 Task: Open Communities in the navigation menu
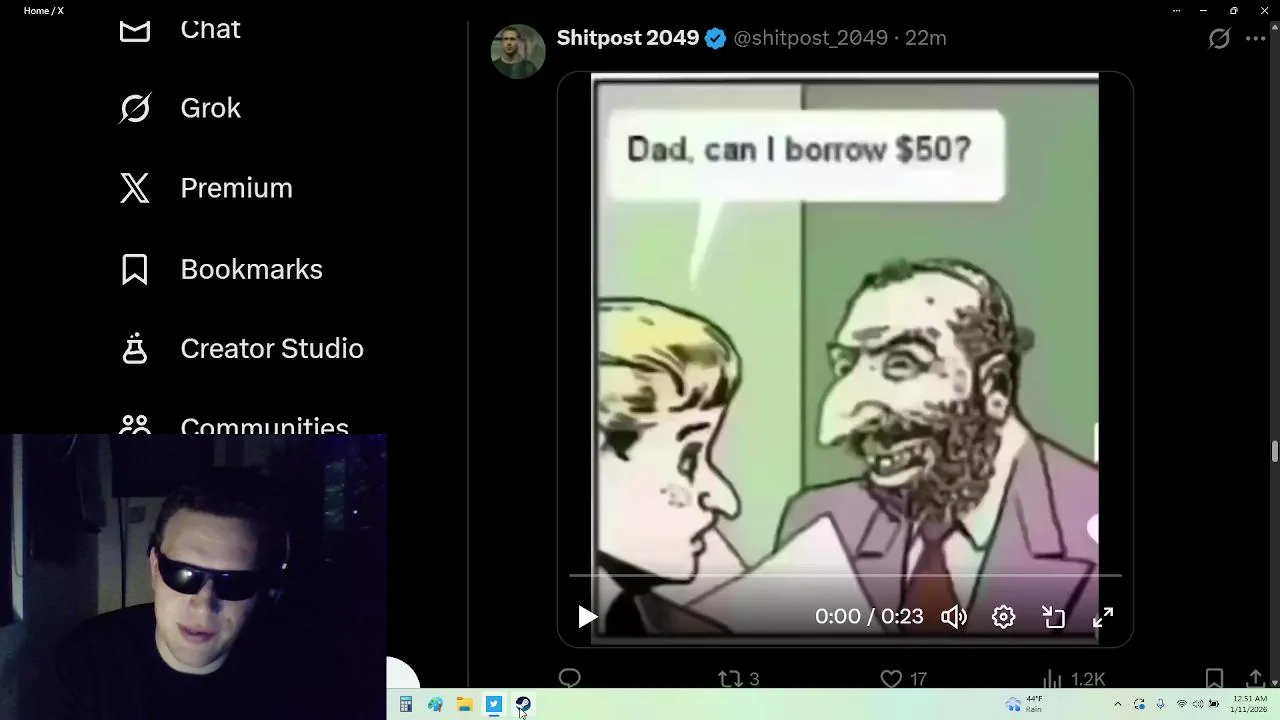pos(234,424)
